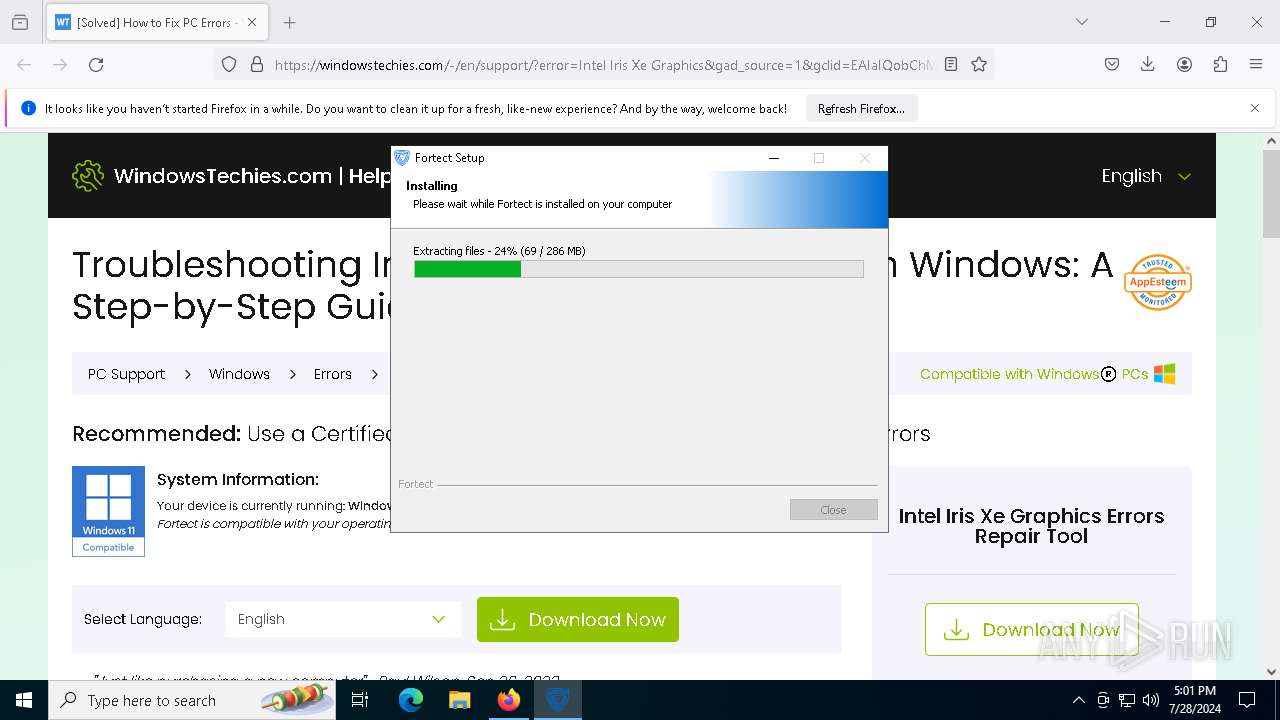
Task: Click the Firefox taskbar icon
Action: 509,700
